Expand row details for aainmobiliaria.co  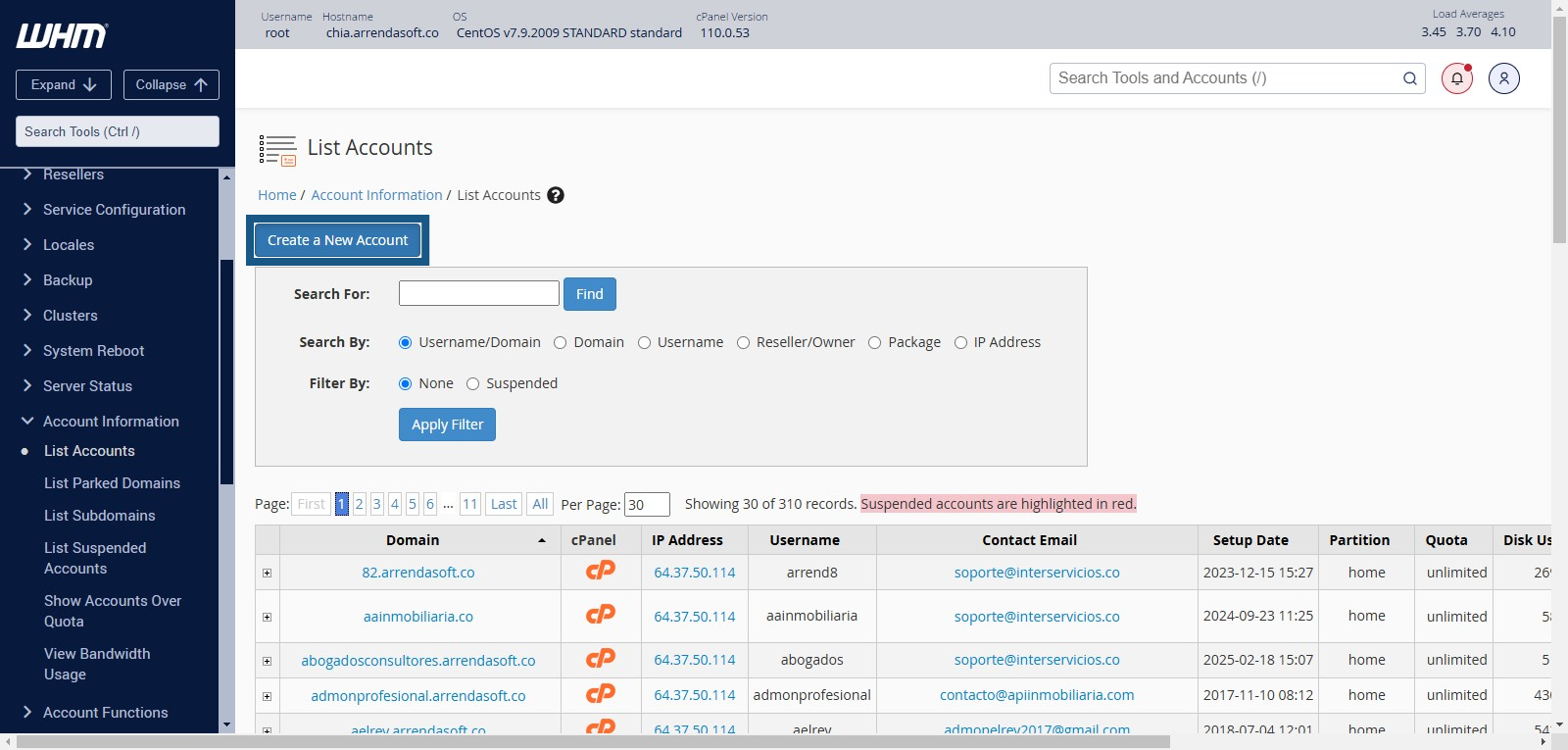(267, 617)
